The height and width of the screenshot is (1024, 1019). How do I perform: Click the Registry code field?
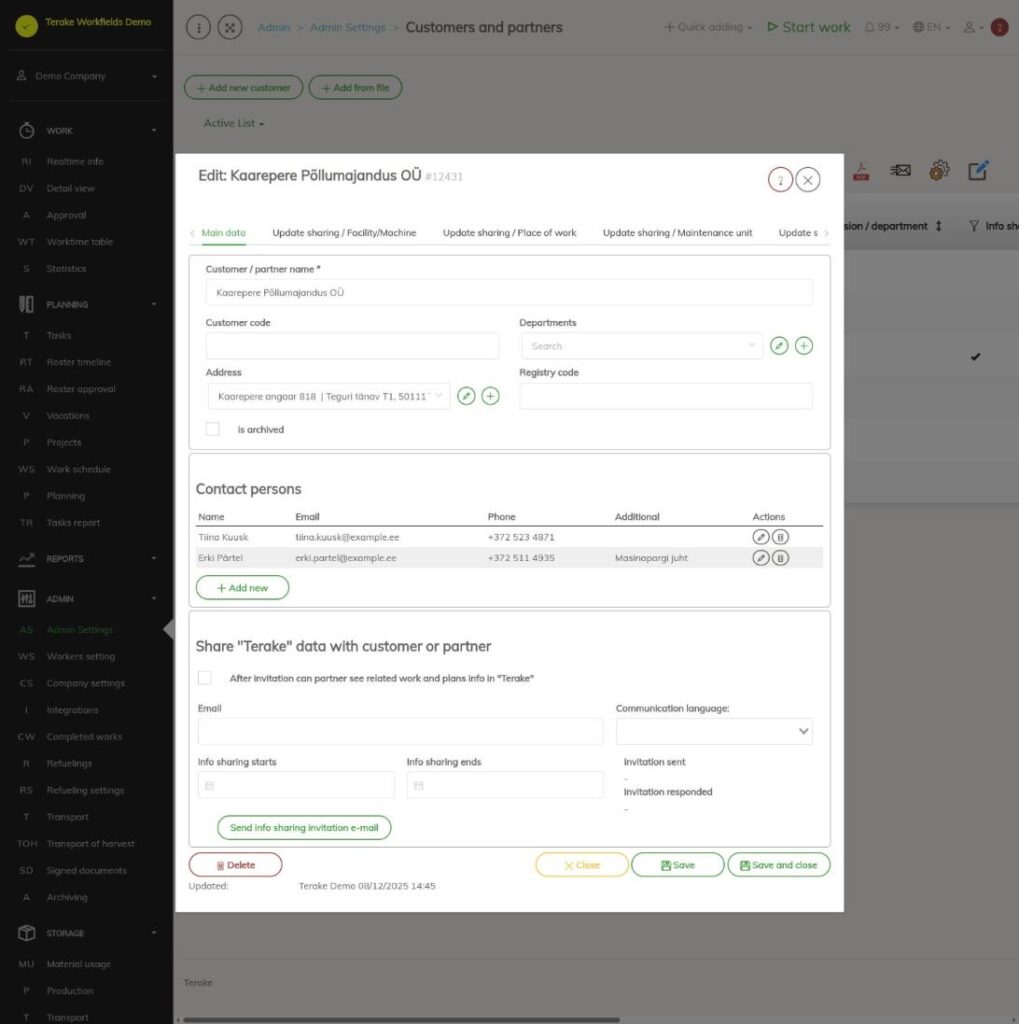tap(666, 396)
